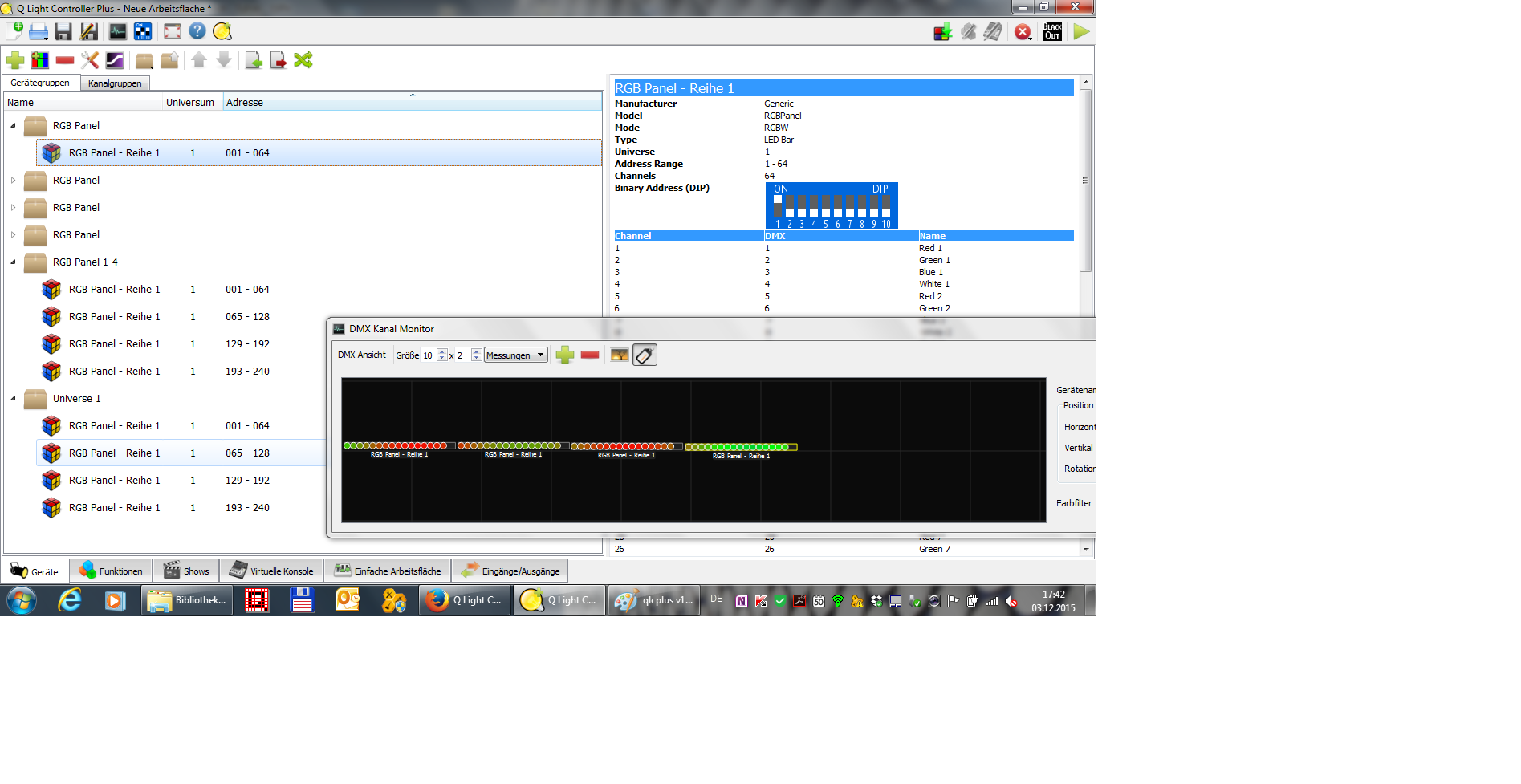Open the DMX address DIP tool icon
This screenshot has width=1521, height=784.
[144, 31]
